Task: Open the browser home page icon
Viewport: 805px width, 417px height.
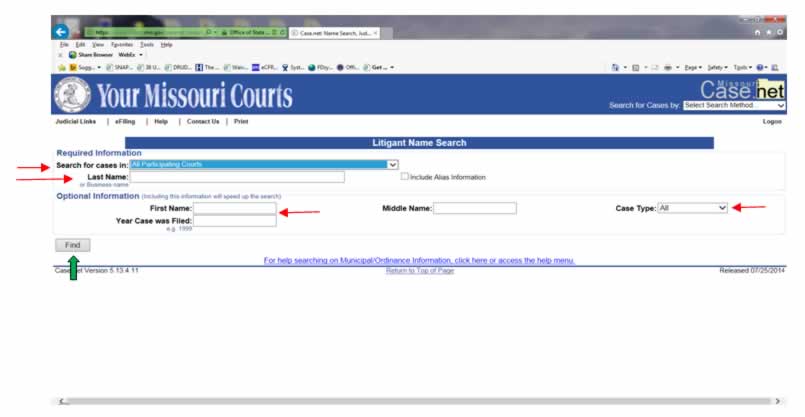Action: [758, 32]
